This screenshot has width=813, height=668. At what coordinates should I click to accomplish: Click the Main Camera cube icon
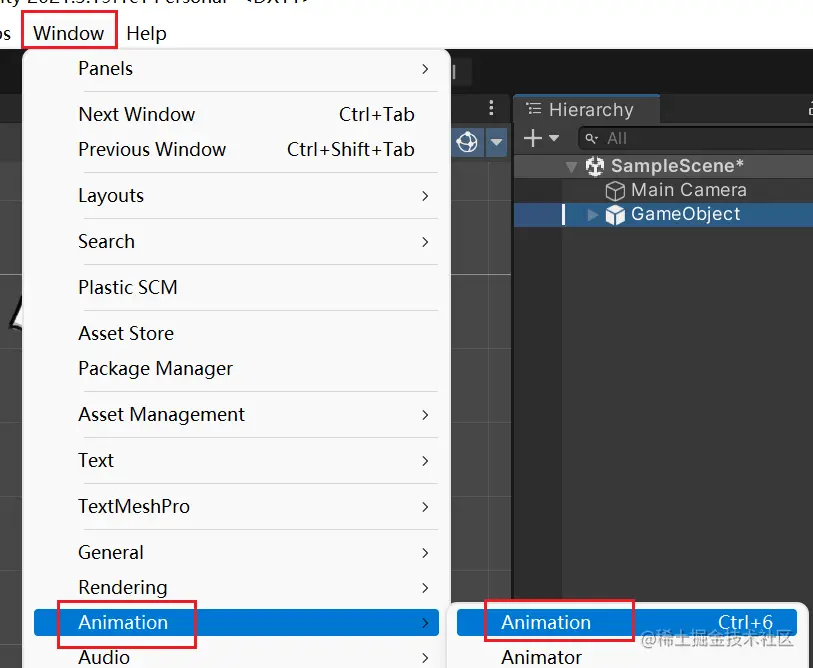coord(615,190)
